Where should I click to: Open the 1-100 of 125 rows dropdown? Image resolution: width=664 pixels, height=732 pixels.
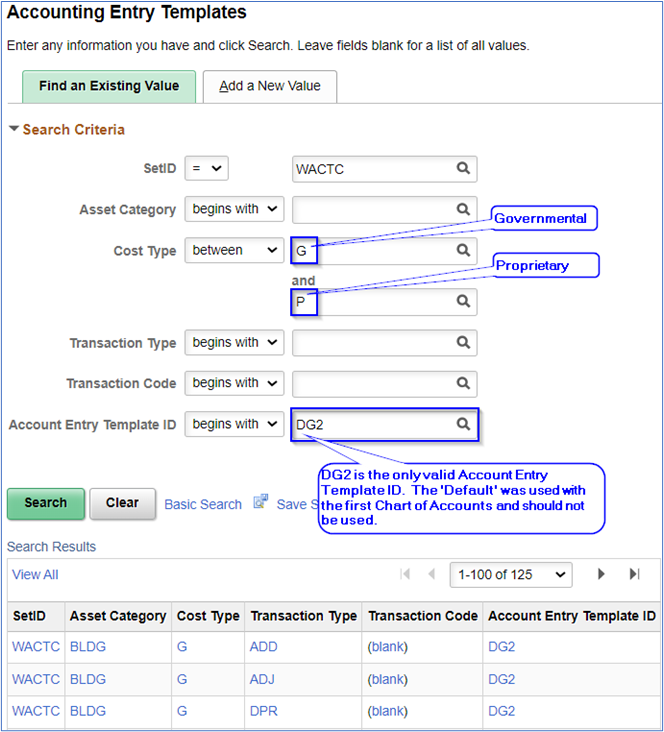coord(511,574)
